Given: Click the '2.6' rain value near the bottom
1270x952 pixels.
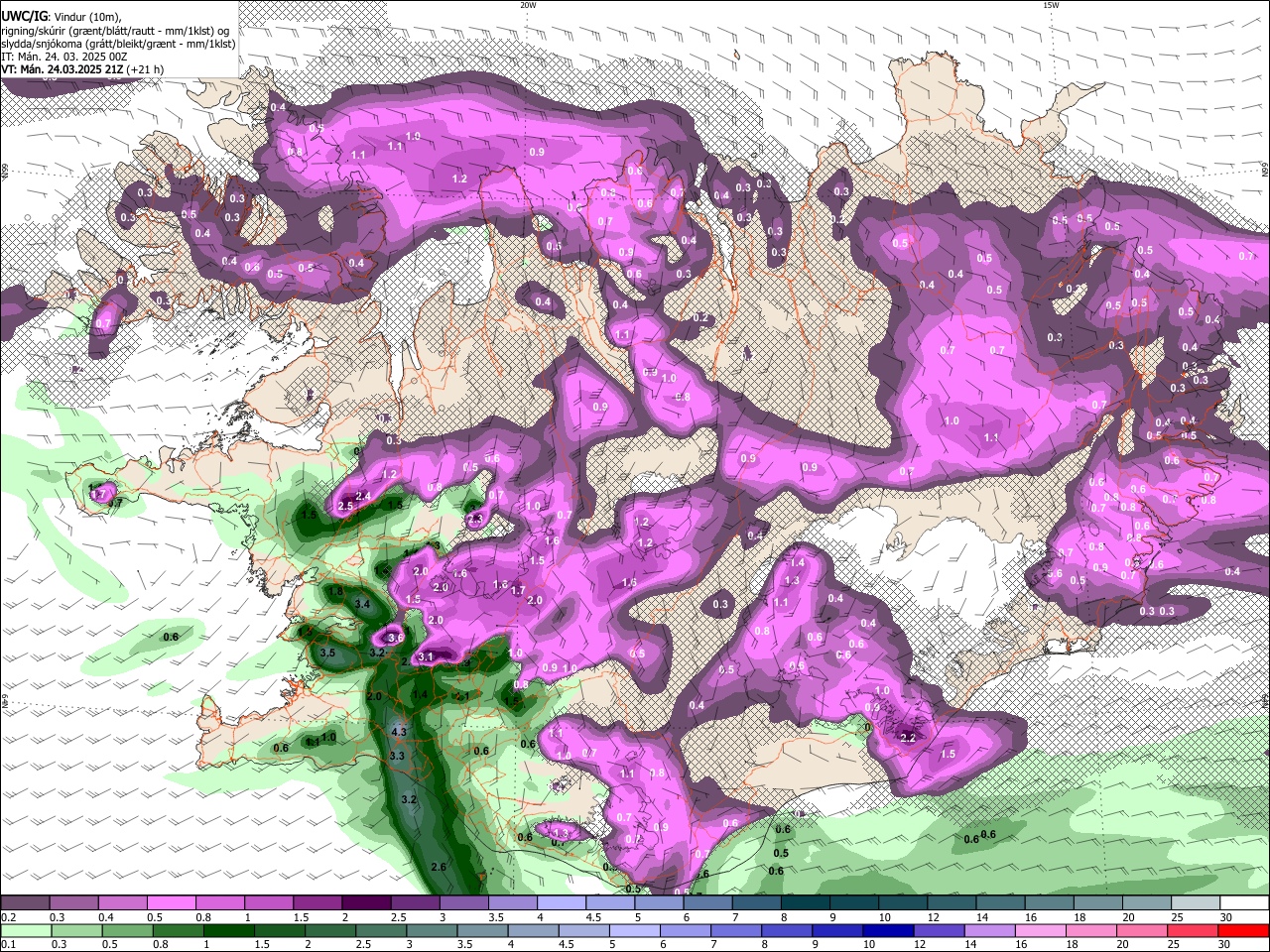Looking at the screenshot, I should tap(440, 868).
